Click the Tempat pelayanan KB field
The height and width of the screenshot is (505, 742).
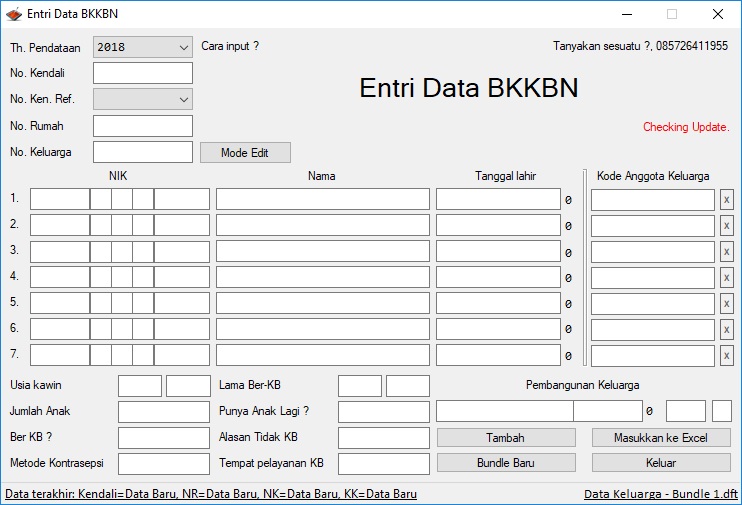pos(384,464)
